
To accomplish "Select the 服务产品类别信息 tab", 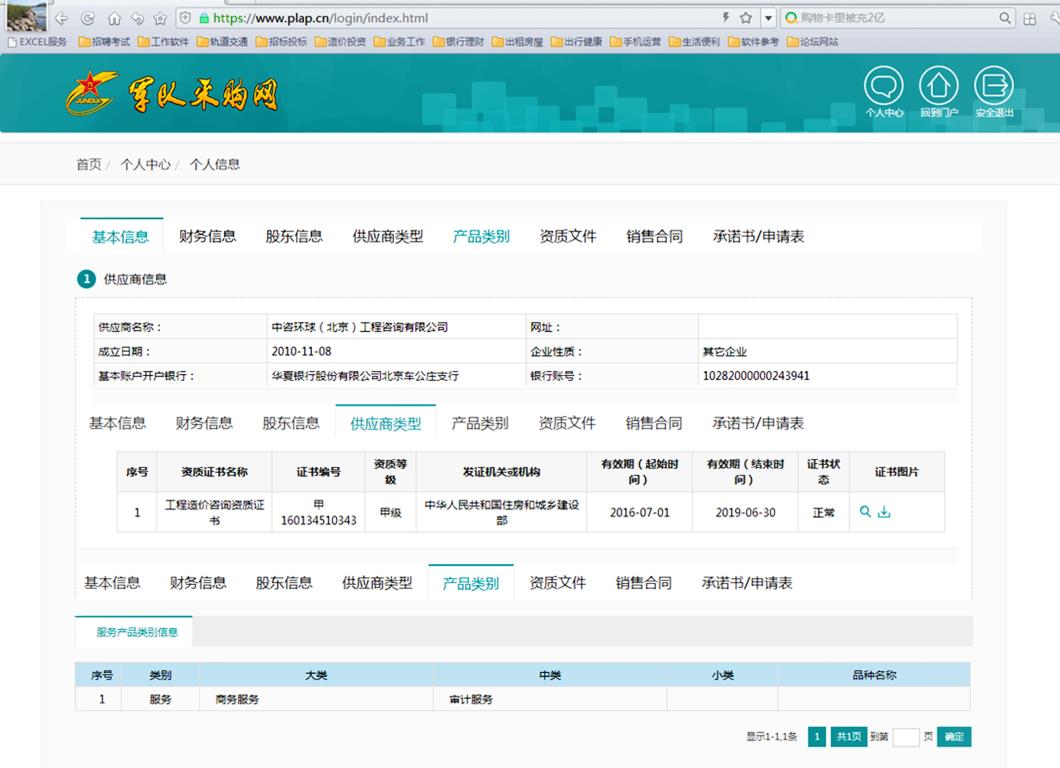I will 137,632.
